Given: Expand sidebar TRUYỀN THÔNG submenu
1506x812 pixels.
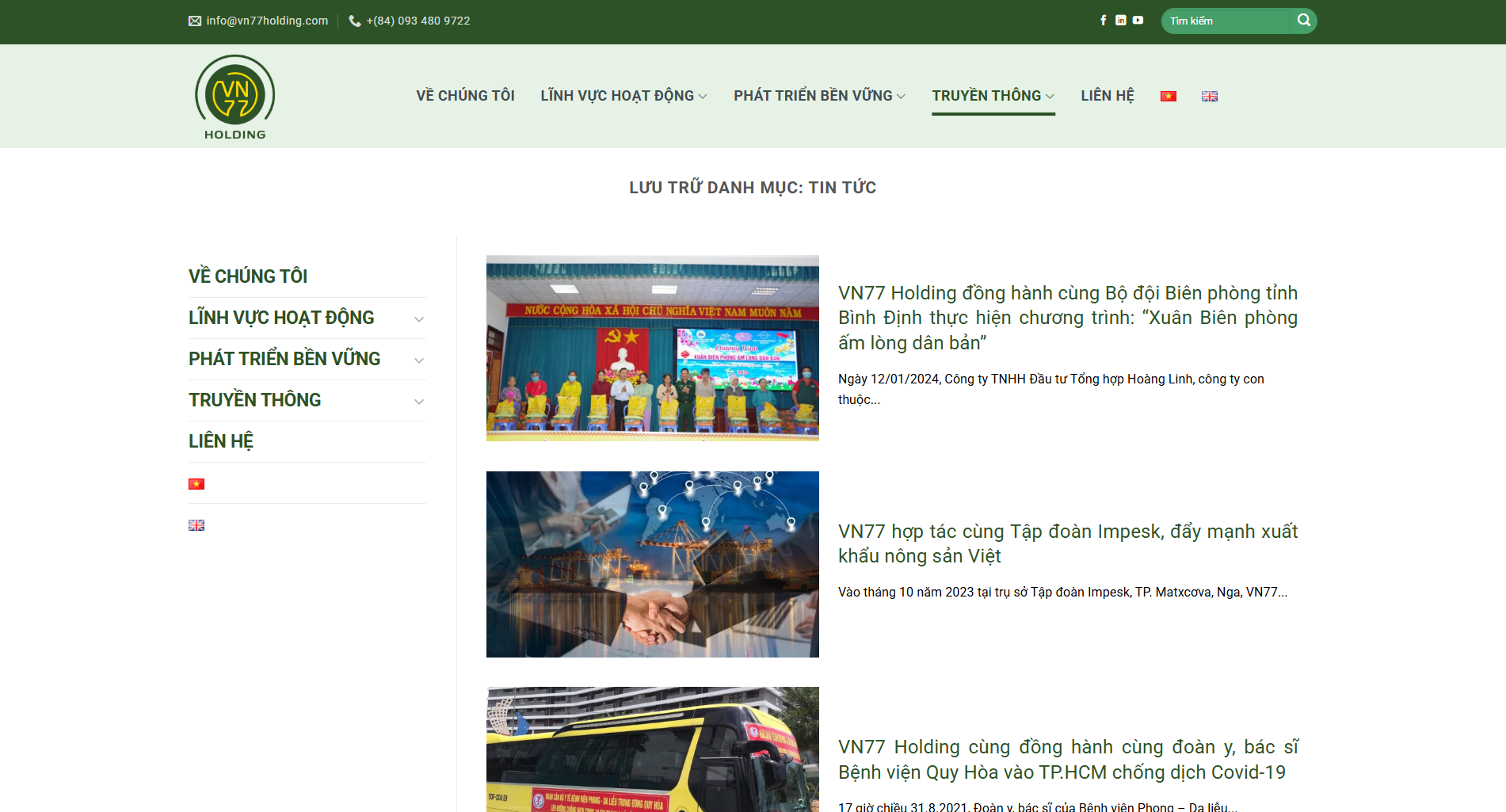Looking at the screenshot, I should tap(419, 402).
